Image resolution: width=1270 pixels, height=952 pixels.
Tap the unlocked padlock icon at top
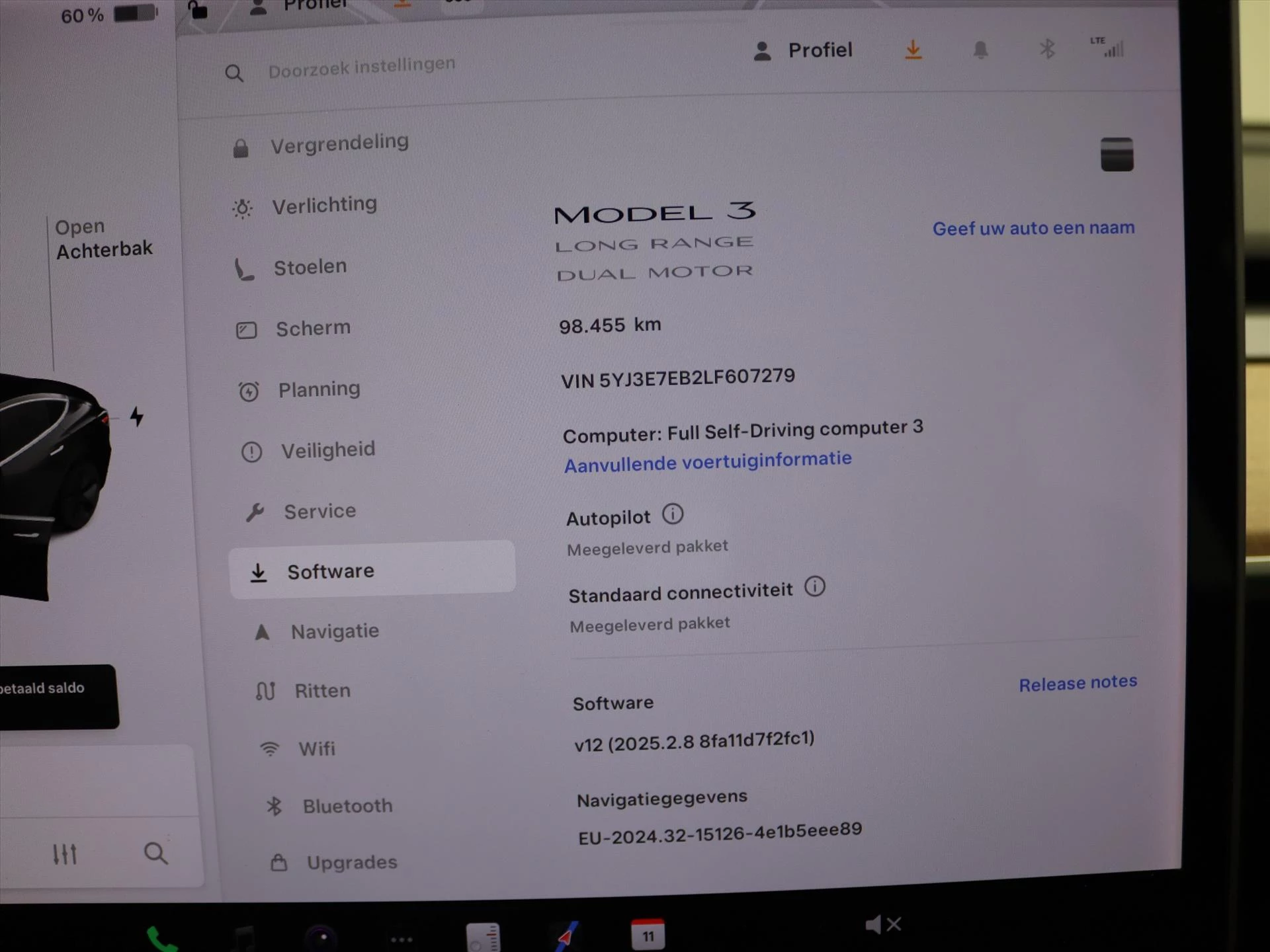[x=197, y=10]
